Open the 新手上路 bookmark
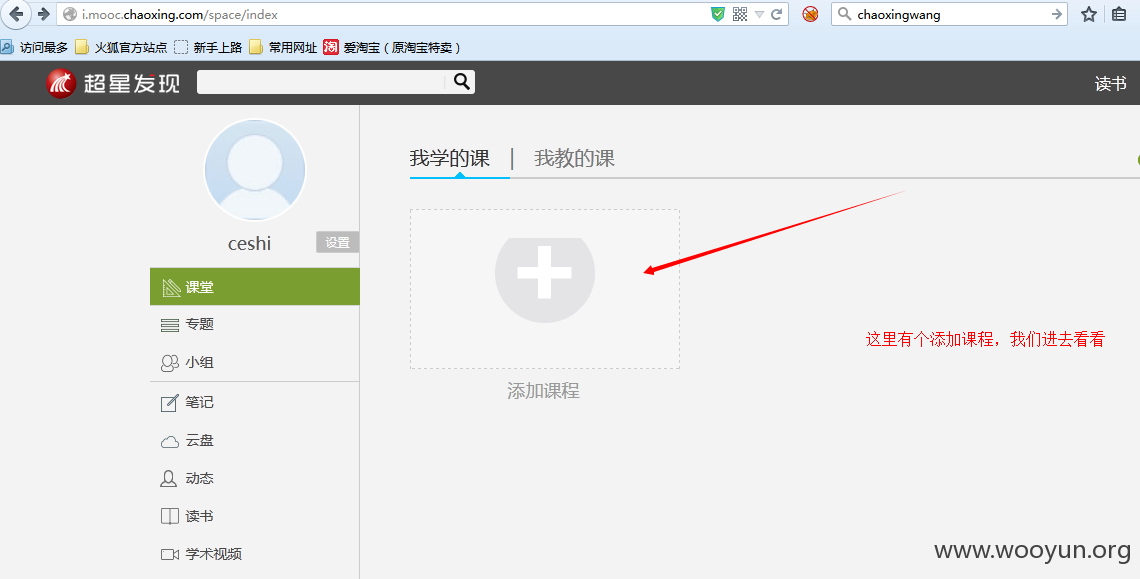 point(208,47)
